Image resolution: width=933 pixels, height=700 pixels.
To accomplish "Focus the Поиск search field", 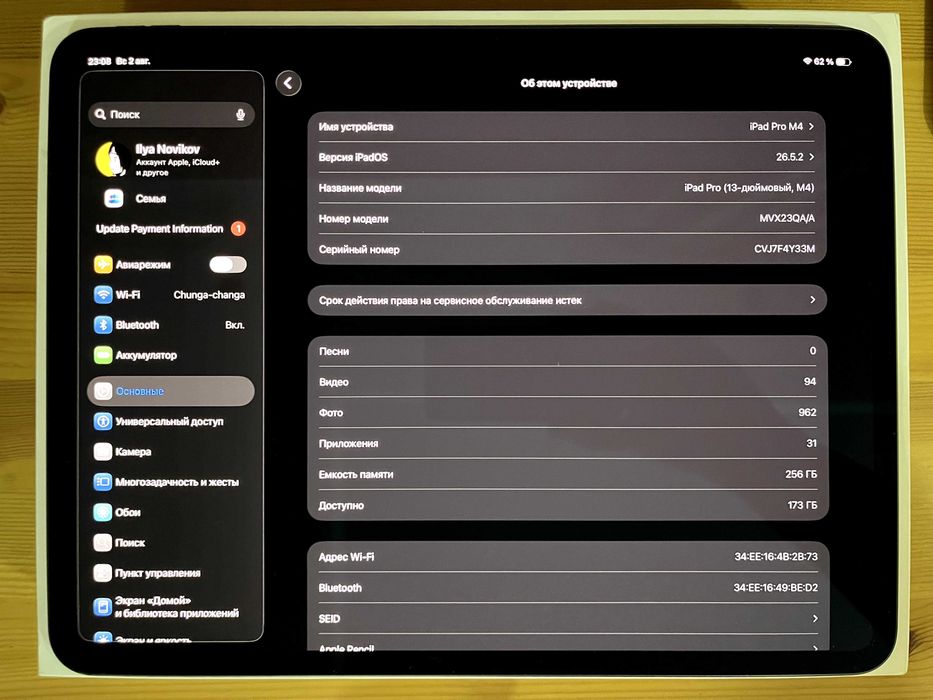I will pyautogui.click(x=171, y=114).
